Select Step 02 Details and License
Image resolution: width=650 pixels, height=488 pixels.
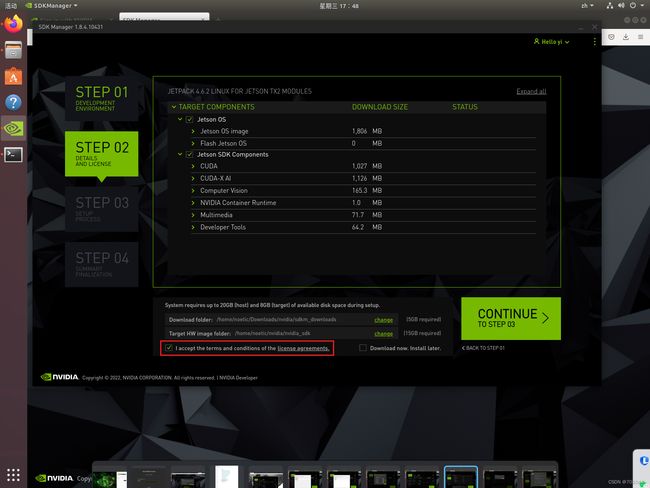(x=102, y=154)
